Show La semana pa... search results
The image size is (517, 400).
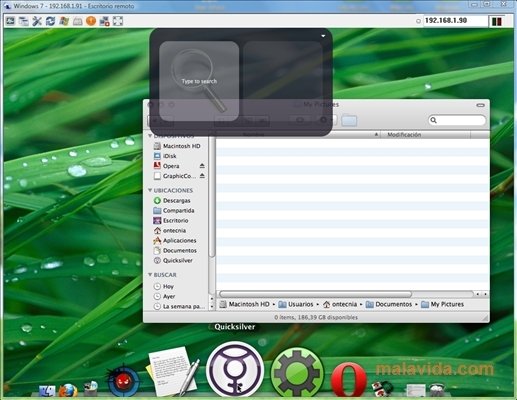180,306
